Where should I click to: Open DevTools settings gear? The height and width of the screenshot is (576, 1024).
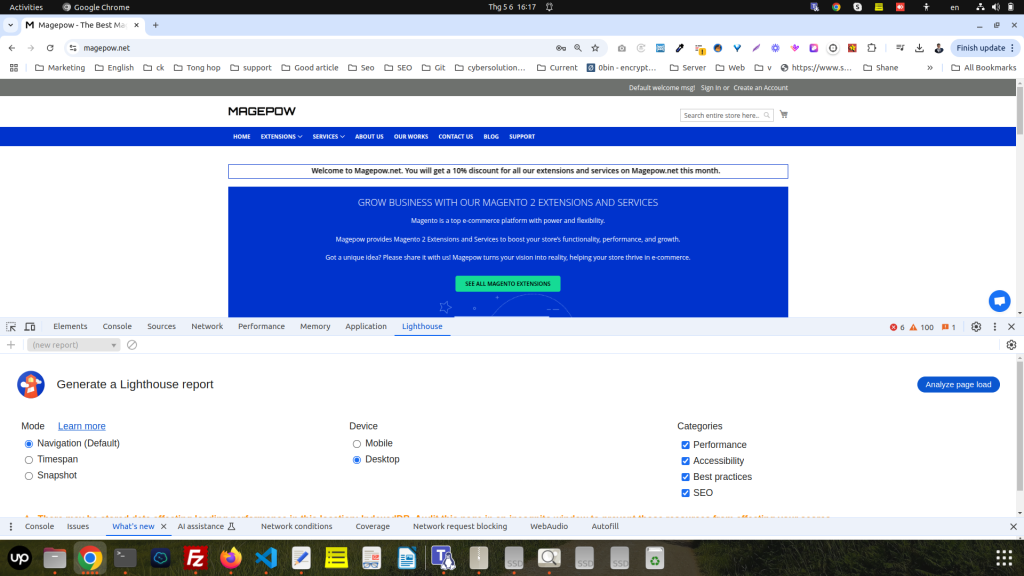pos(976,327)
